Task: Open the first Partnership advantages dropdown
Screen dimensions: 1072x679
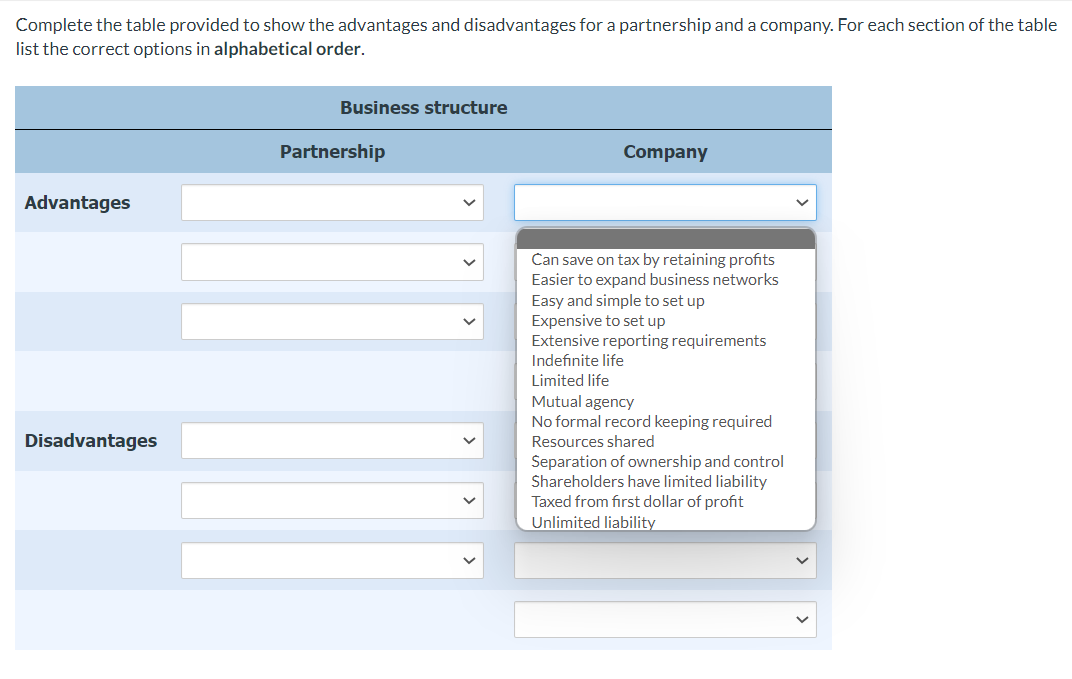Action: [332, 202]
